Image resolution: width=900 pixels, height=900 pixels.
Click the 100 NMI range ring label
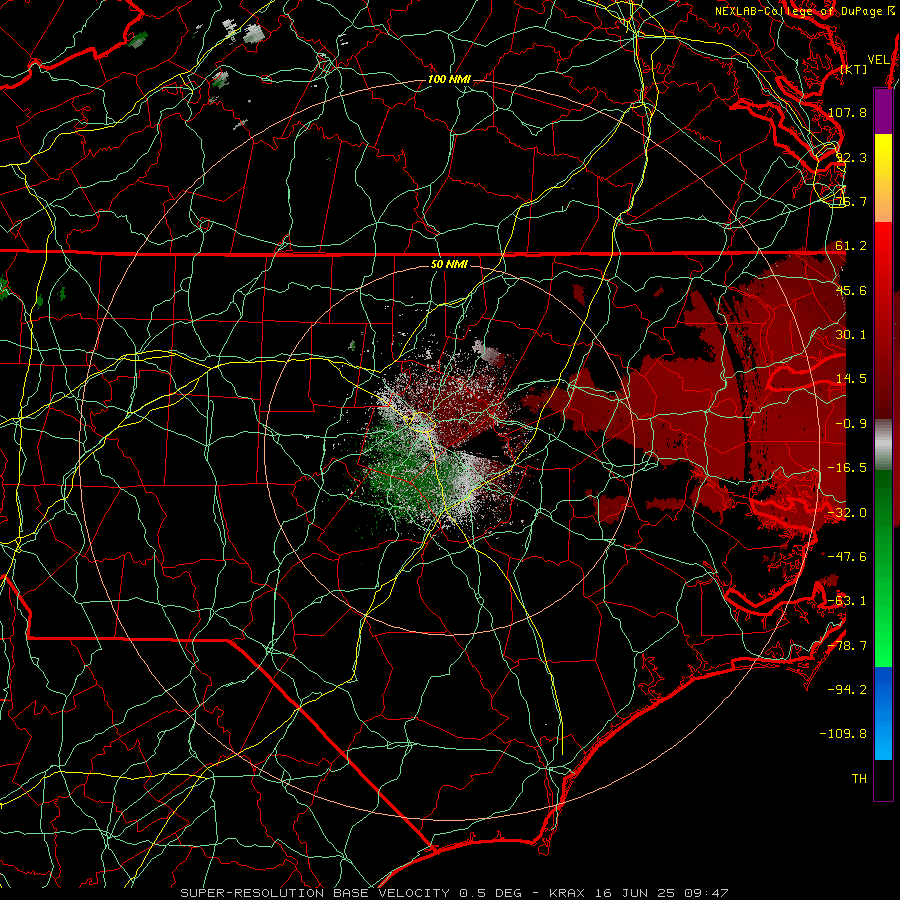[x=449, y=79]
